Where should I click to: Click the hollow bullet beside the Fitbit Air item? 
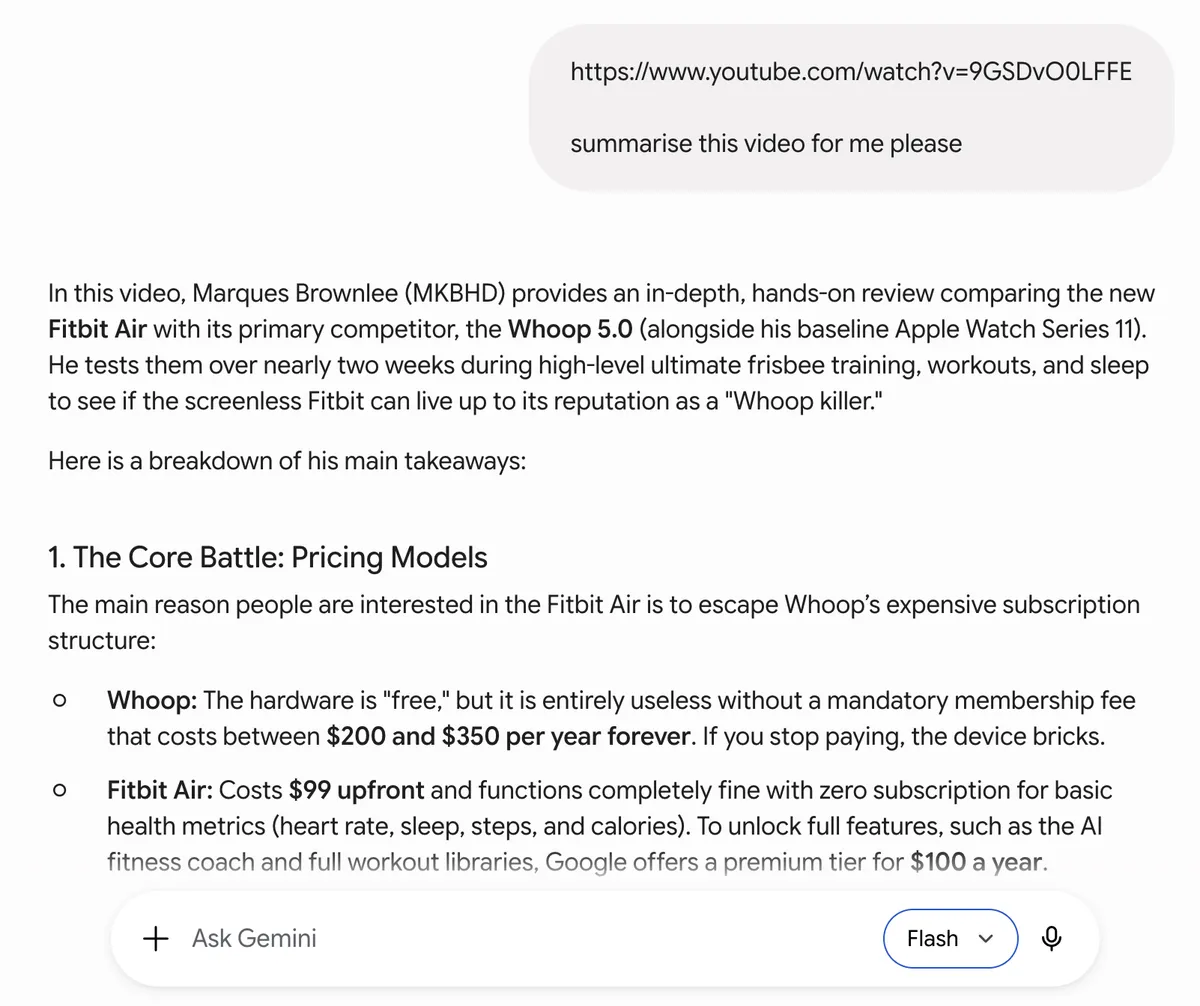(x=59, y=791)
